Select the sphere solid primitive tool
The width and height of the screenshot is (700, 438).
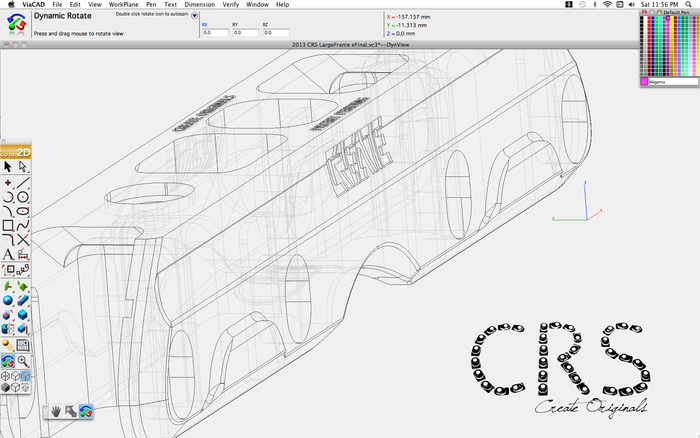(8, 299)
